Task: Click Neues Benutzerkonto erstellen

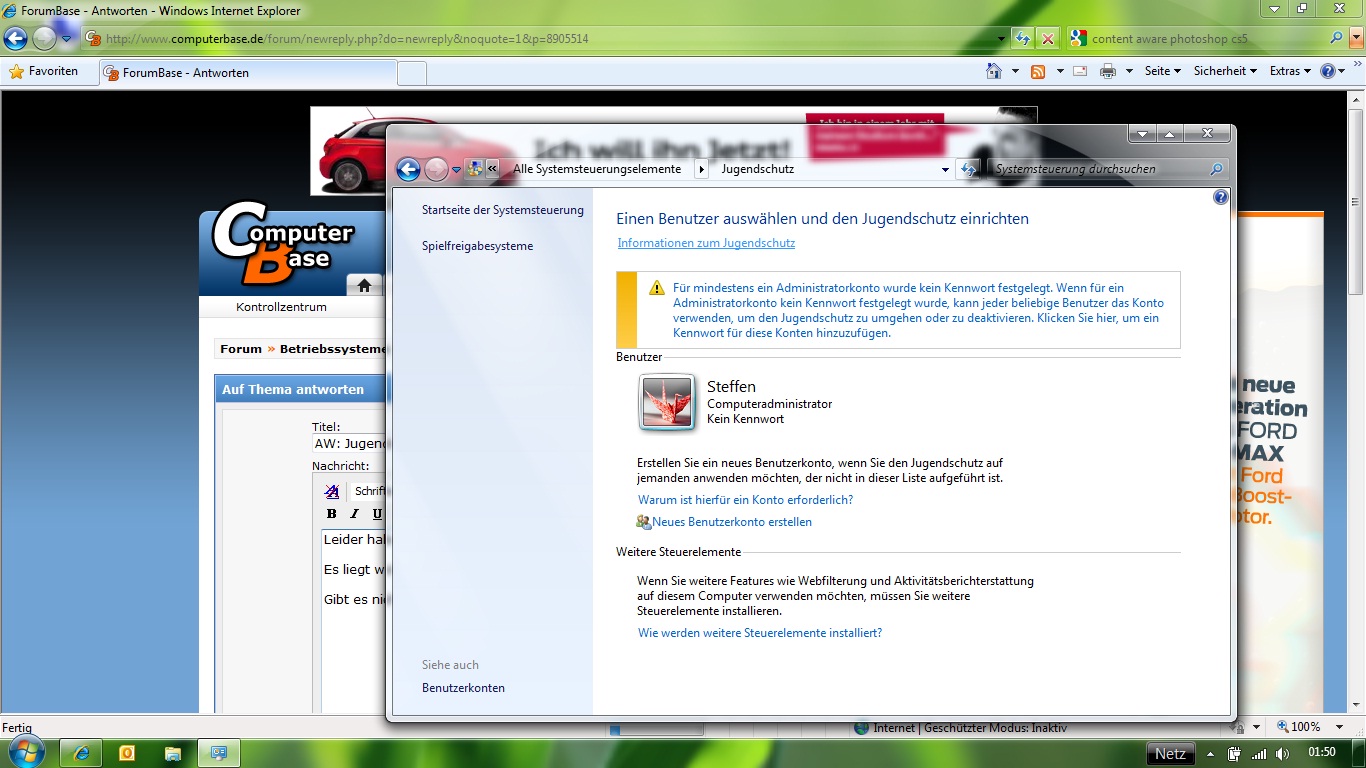Action: 732,522
